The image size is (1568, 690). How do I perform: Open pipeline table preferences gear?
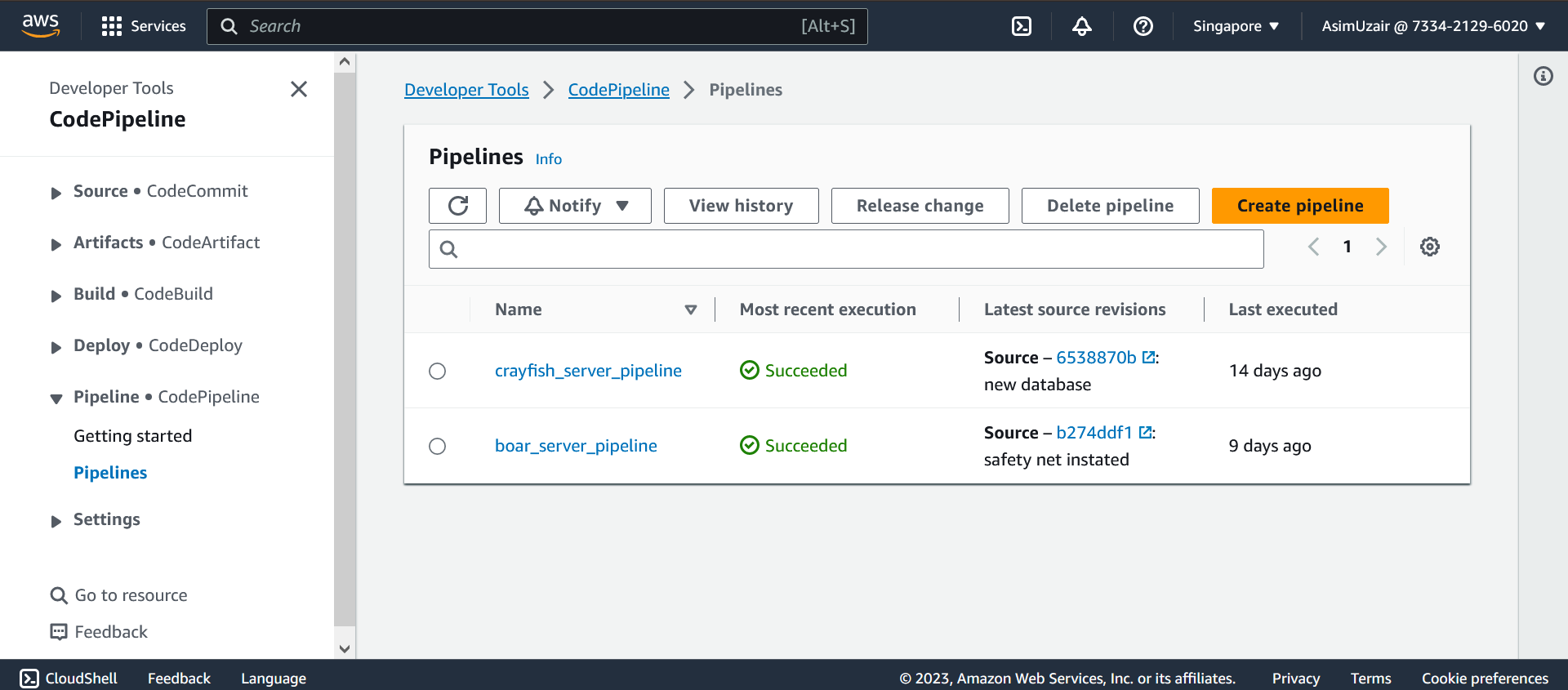tap(1430, 247)
